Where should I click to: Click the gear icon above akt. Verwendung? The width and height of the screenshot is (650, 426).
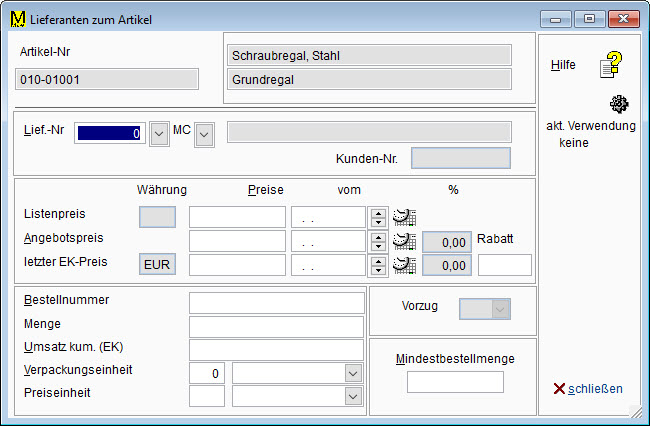coord(619,104)
